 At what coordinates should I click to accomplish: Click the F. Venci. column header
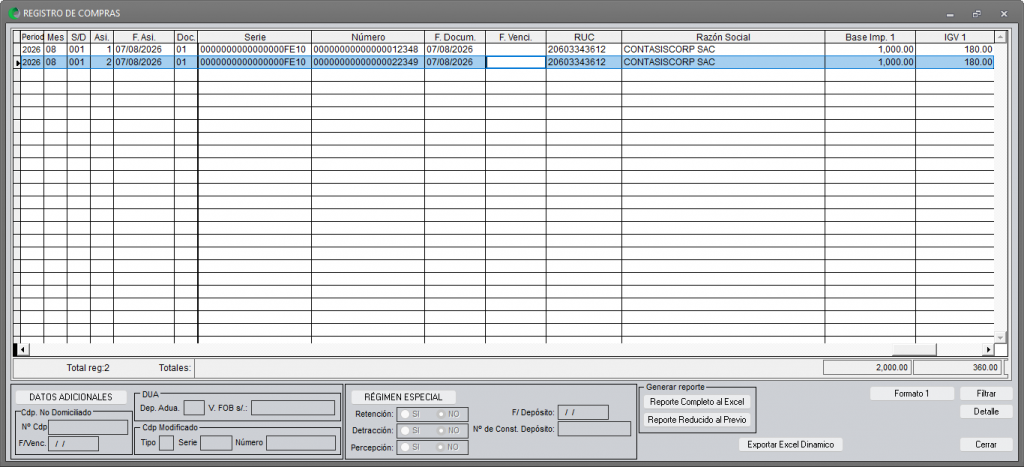515,37
